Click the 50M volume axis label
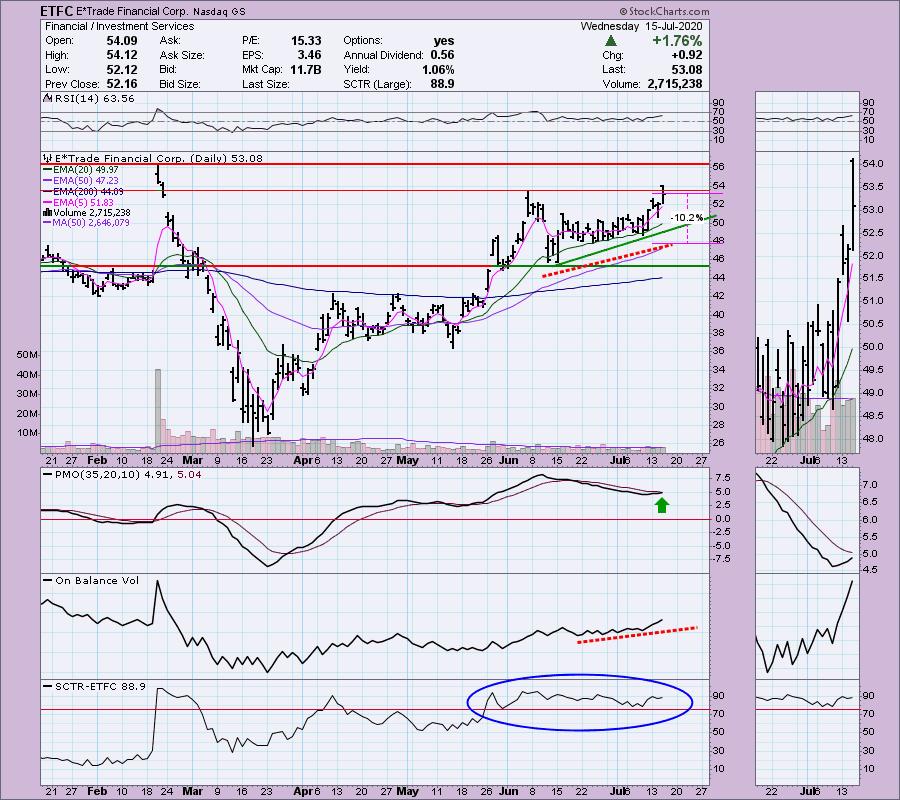This screenshot has height=800, width=900. click(x=28, y=355)
